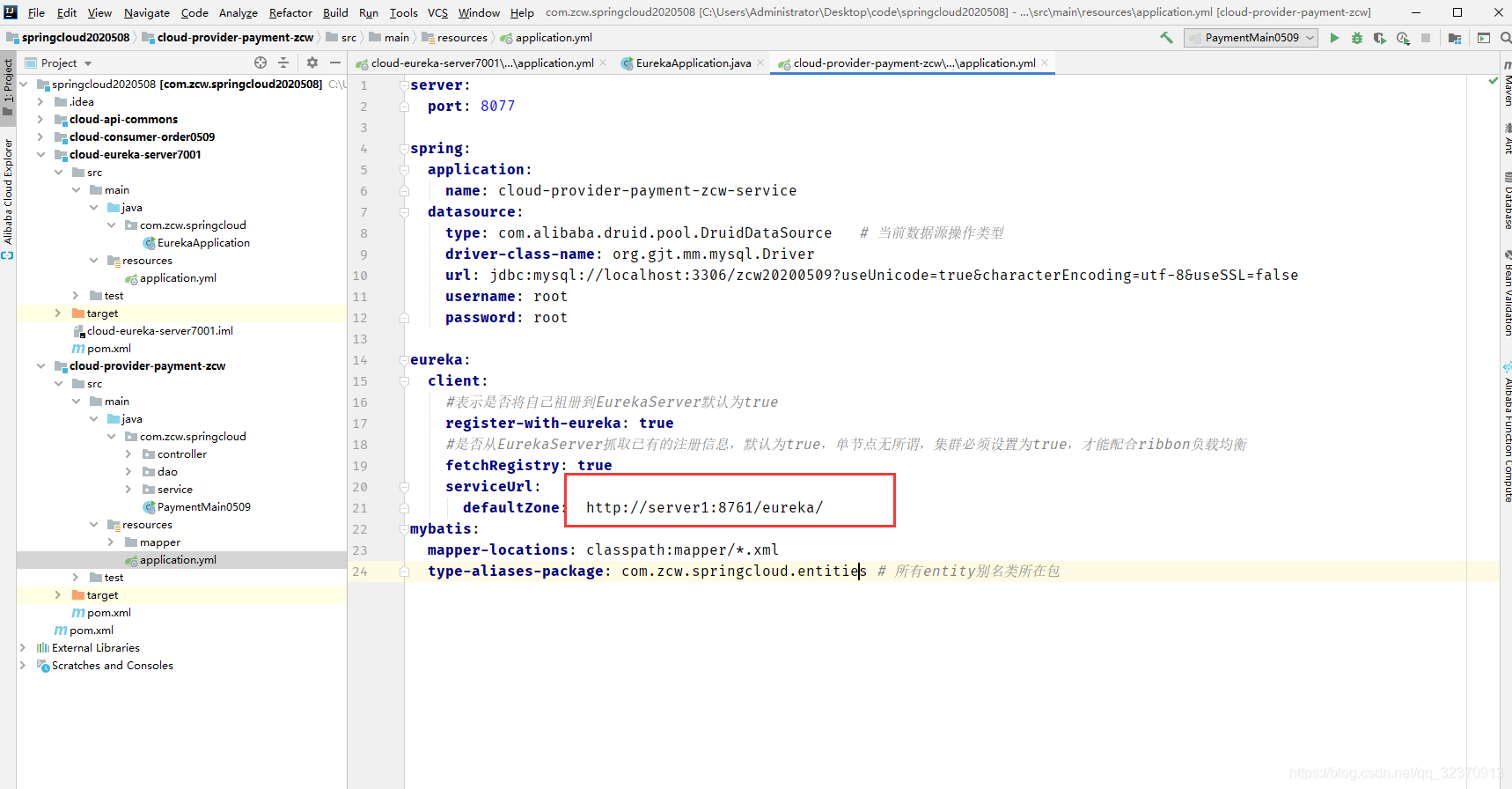Place cursor on port value 8077
The width and height of the screenshot is (1512, 789).
[497, 107]
